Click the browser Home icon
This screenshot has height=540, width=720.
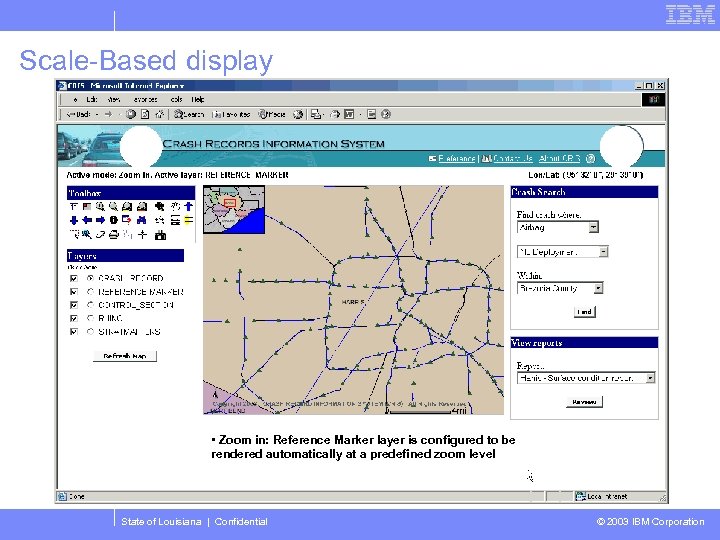click(x=160, y=114)
